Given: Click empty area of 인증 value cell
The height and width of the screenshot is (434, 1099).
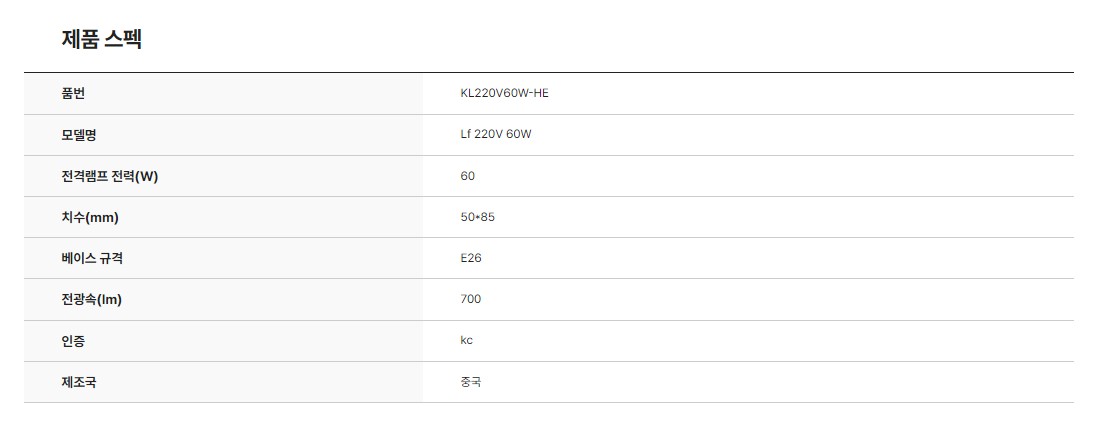Looking at the screenshot, I should click(806, 341).
